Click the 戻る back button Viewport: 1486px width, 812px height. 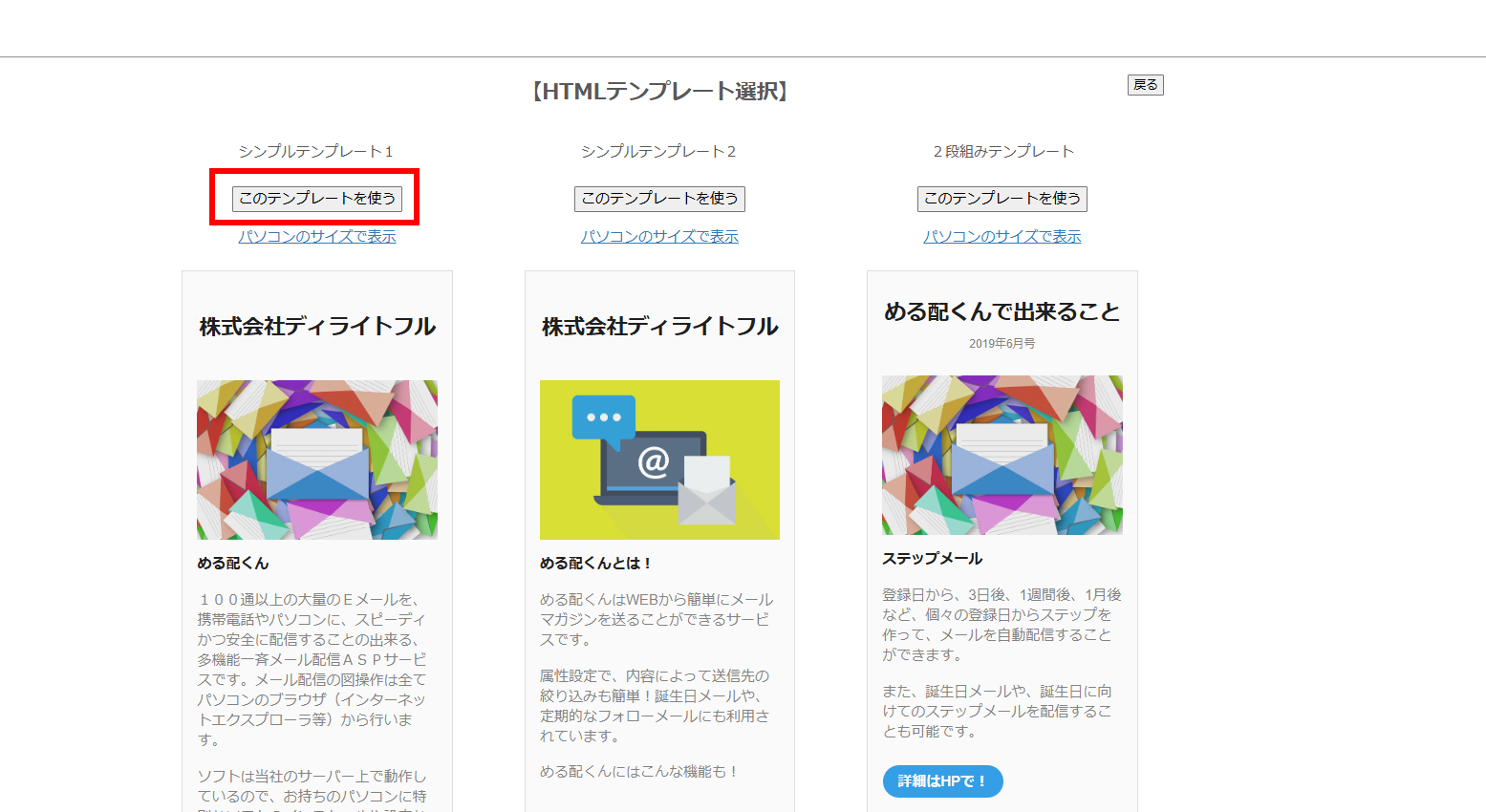[x=1146, y=85]
